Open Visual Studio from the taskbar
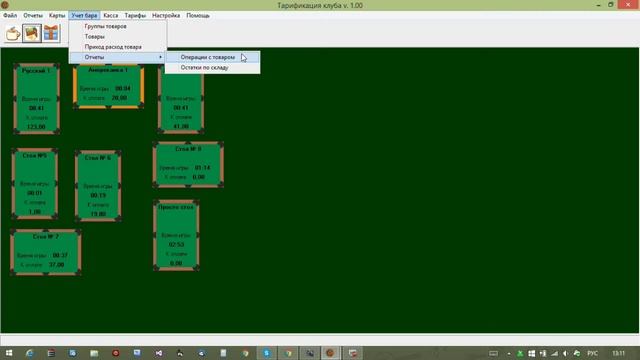The height and width of the screenshot is (360, 640). click(x=159, y=353)
